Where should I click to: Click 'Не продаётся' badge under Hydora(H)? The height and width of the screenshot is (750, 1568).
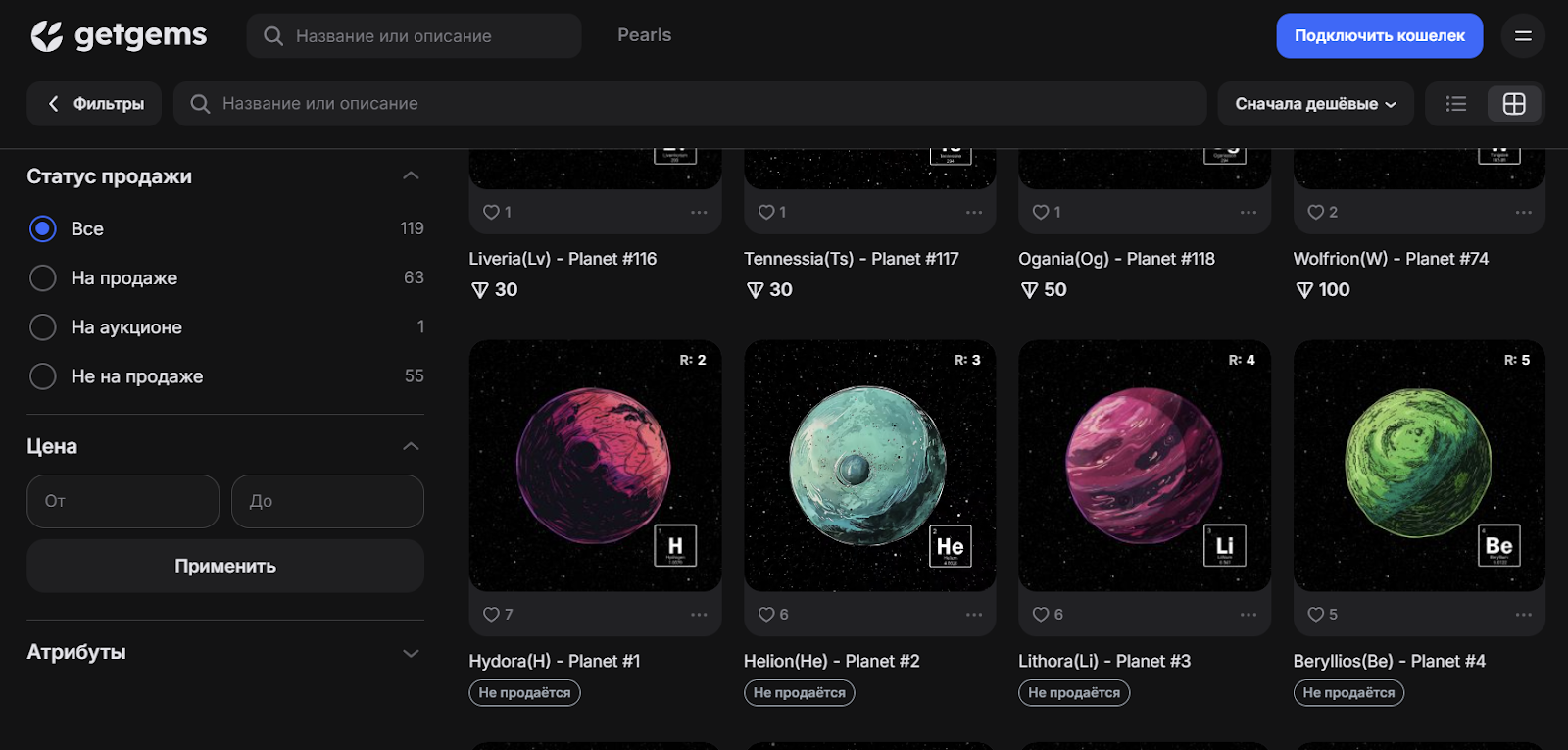[x=525, y=693]
